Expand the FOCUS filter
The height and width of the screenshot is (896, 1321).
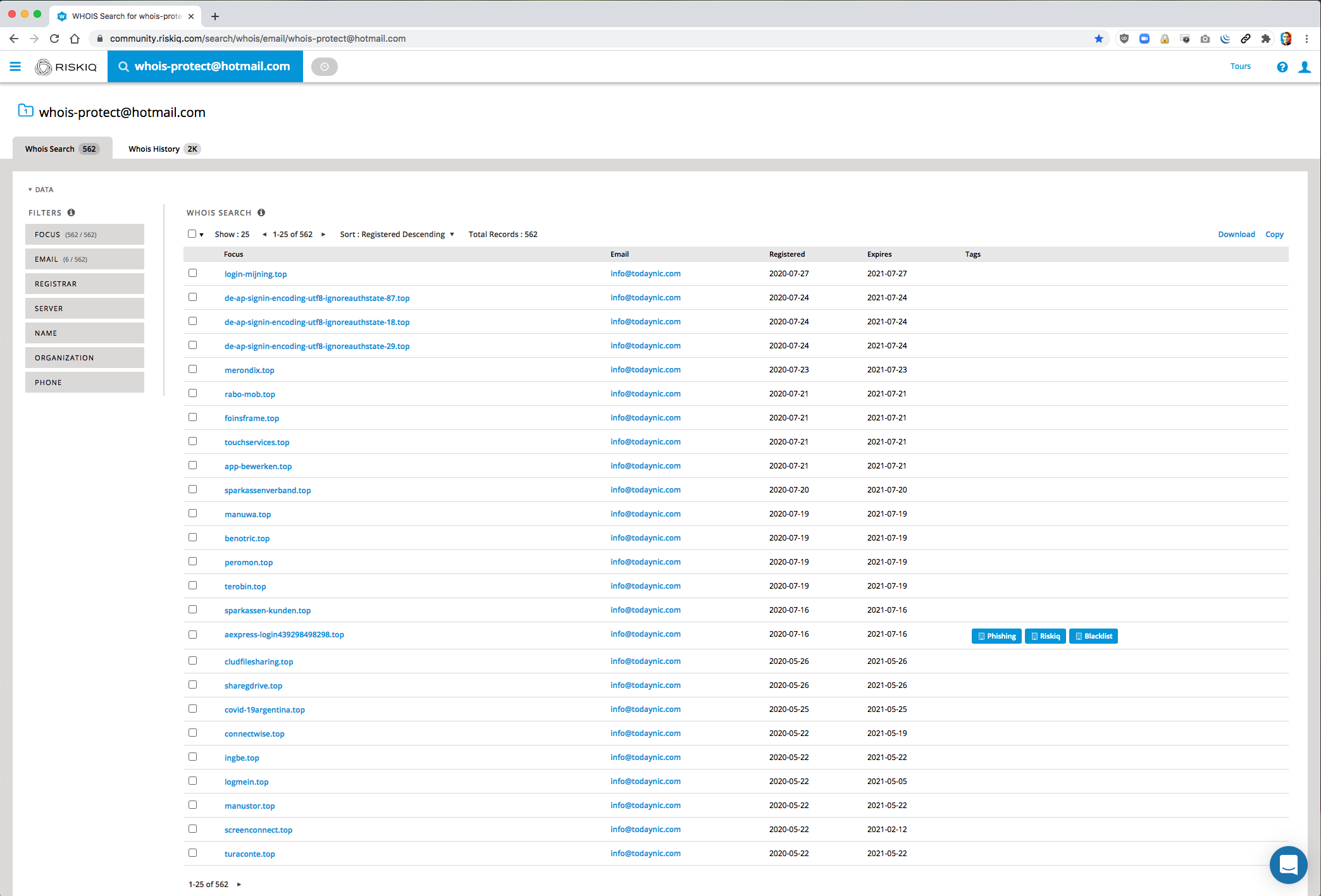pos(85,235)
